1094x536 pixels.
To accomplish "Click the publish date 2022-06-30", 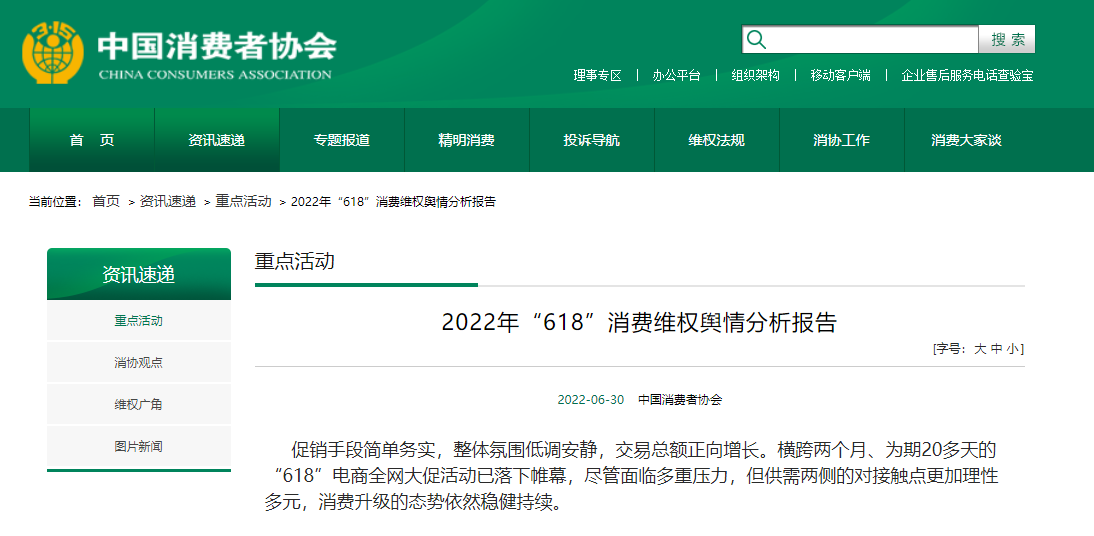I will click(x=590, y=400).
